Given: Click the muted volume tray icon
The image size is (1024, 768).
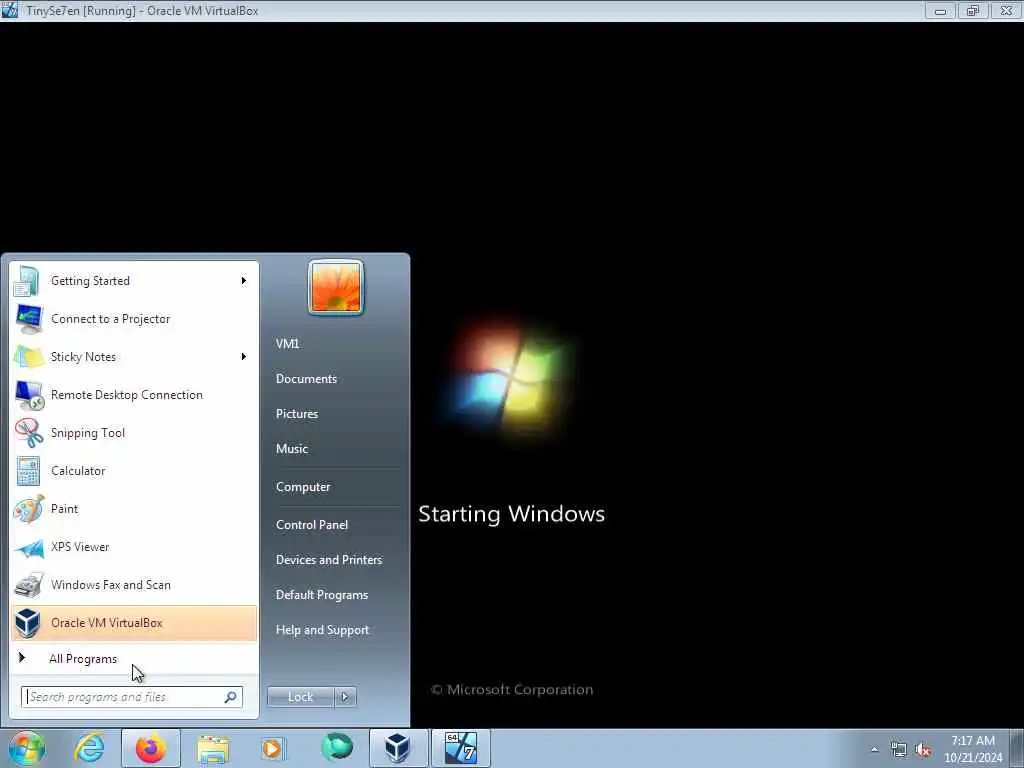Looking at the screenshot, I should pos(923,750).
